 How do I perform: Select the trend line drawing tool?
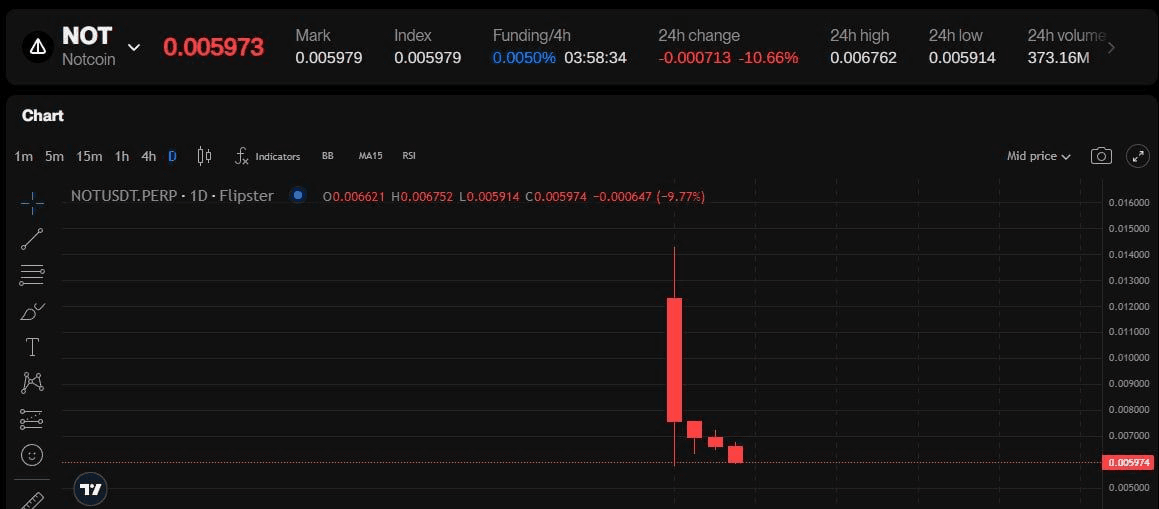32,239
